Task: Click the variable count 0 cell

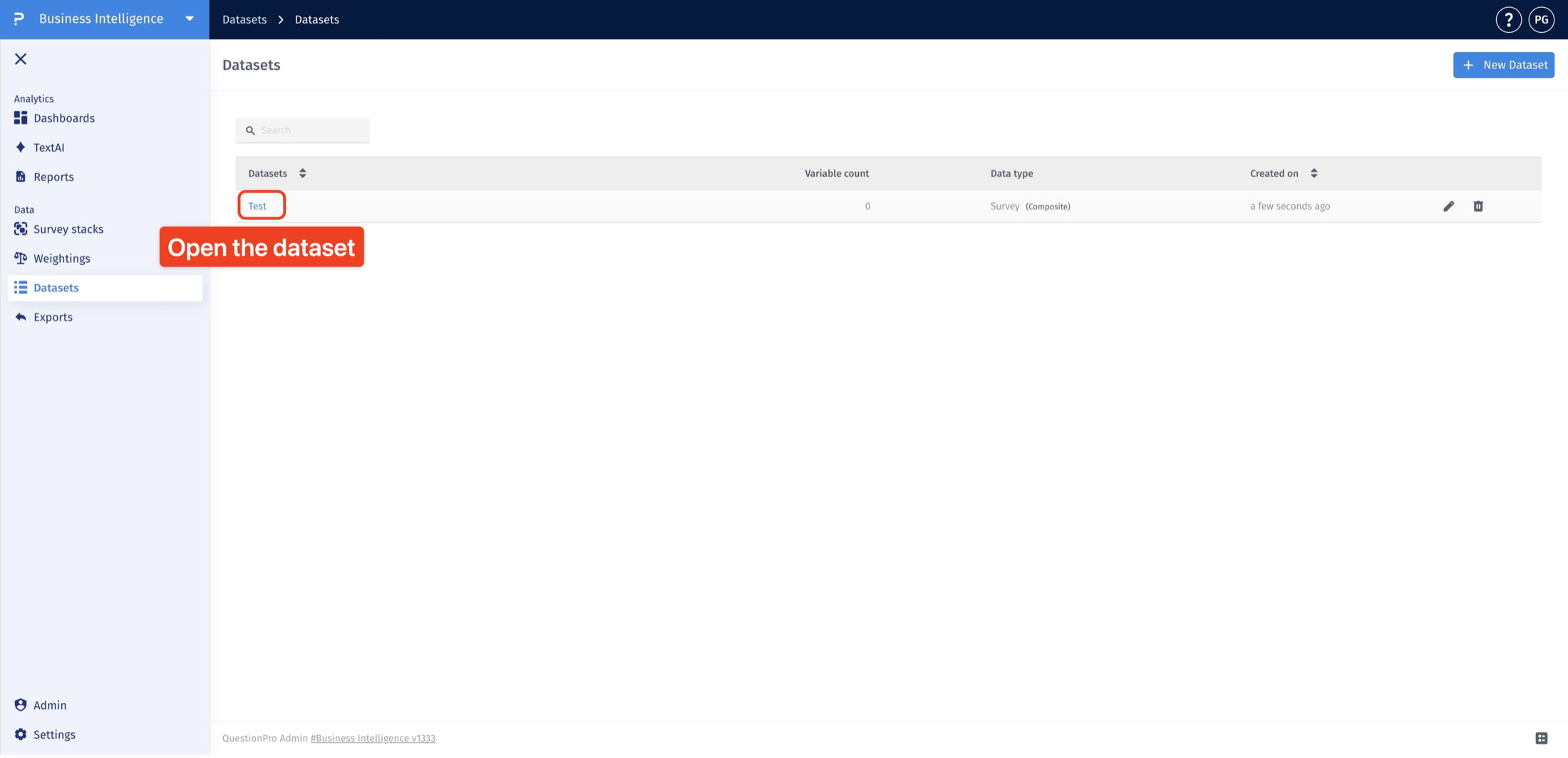Action: coord(867,206)
